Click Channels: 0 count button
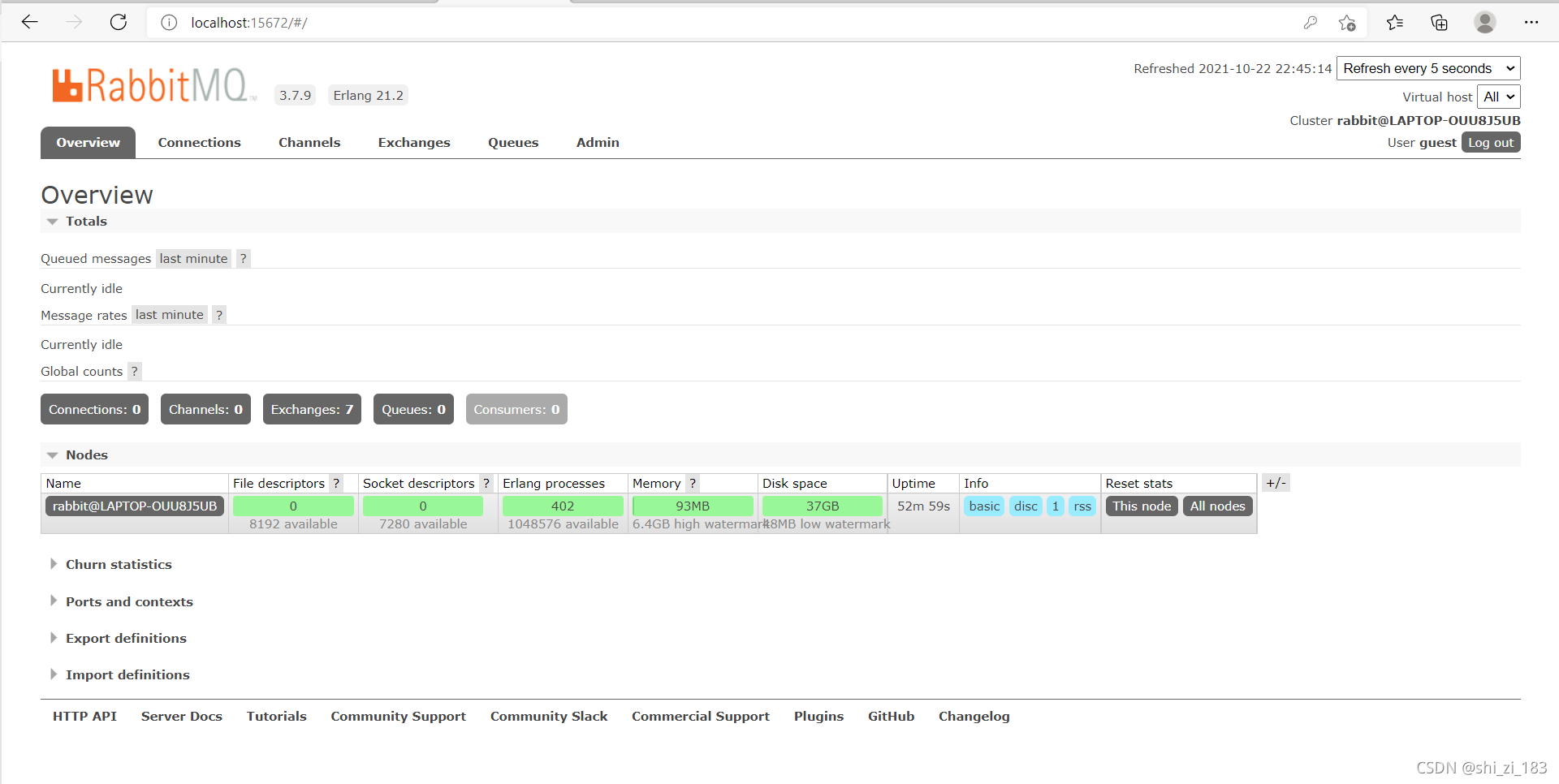 [x=205, y=409]
